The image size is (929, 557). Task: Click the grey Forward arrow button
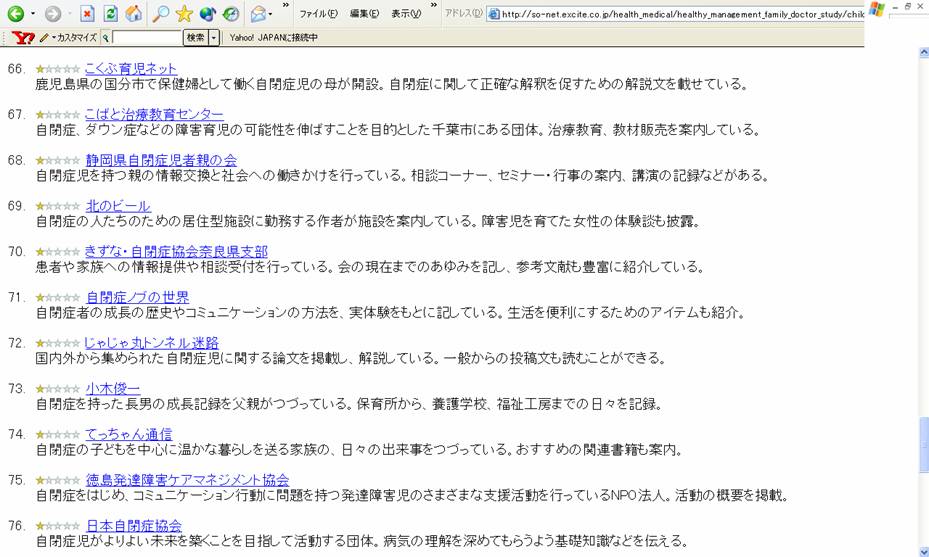click(53, 13)
